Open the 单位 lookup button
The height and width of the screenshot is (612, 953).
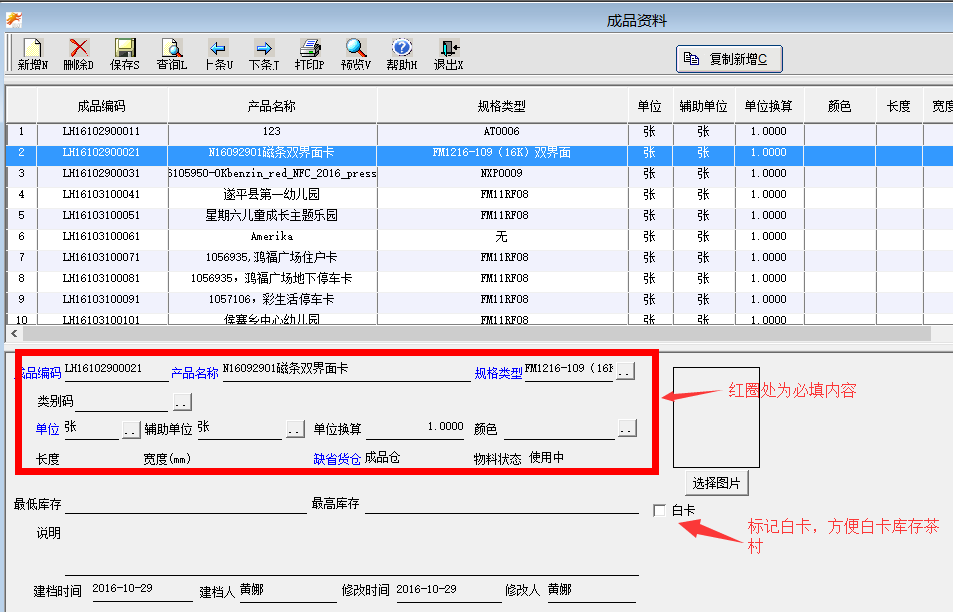pos(131,430)
